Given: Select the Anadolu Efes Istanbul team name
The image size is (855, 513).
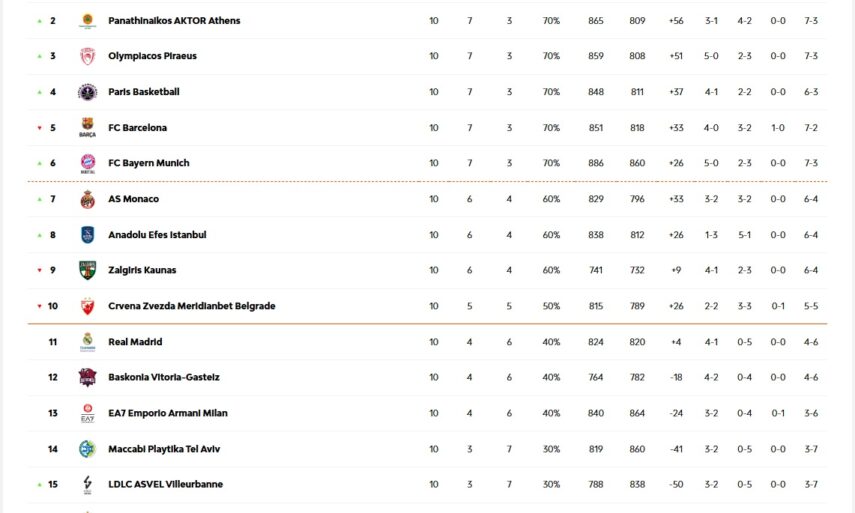Looking at the screenshot, I should click(157, 235).
